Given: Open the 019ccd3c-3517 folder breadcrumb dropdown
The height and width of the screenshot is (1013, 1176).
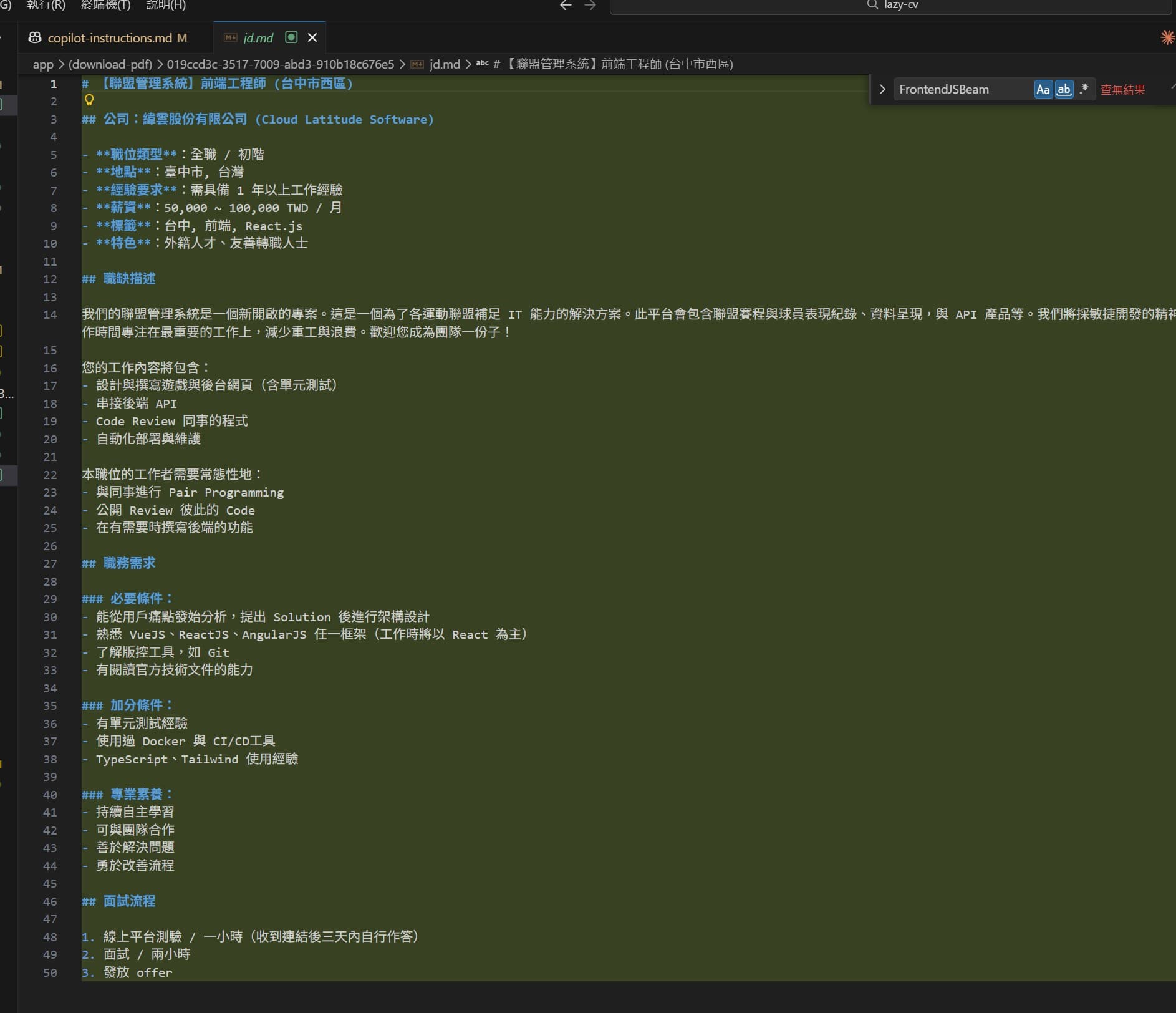Looking at the screenshot, I should coord(280,64).
